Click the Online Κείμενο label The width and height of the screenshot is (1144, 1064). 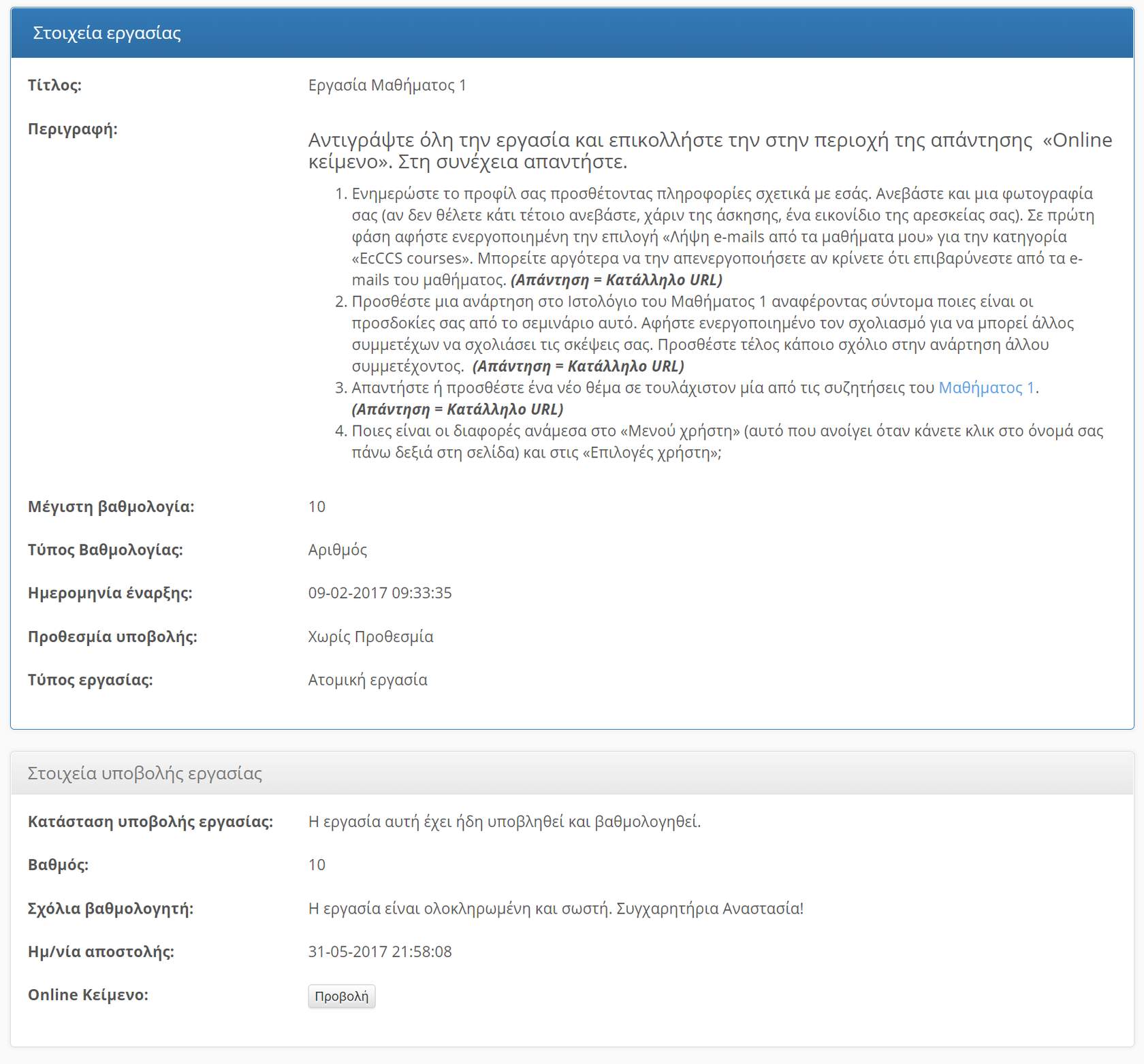tap(88, 995)
